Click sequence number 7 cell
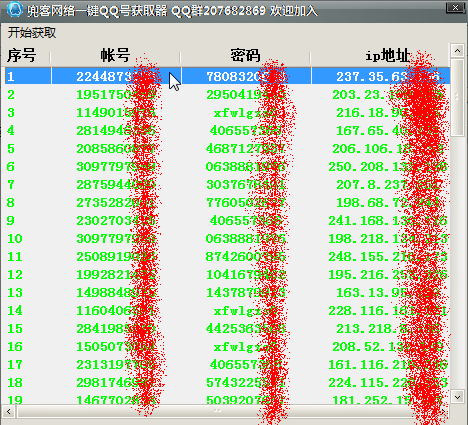 pyautogui.click(x=11, y=185)
